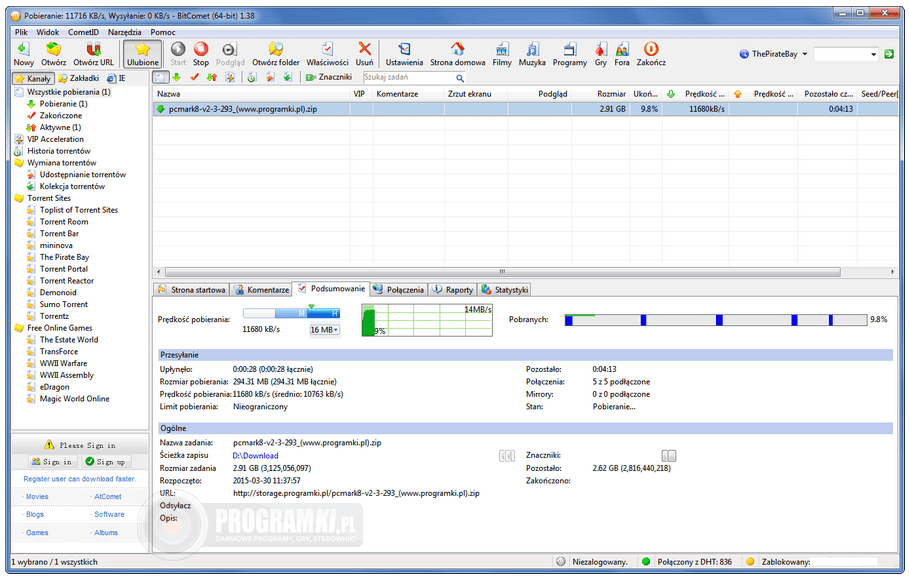Click the Zakończ exit icon
Screen dimensions: 909x579
(x=651, y=54)
